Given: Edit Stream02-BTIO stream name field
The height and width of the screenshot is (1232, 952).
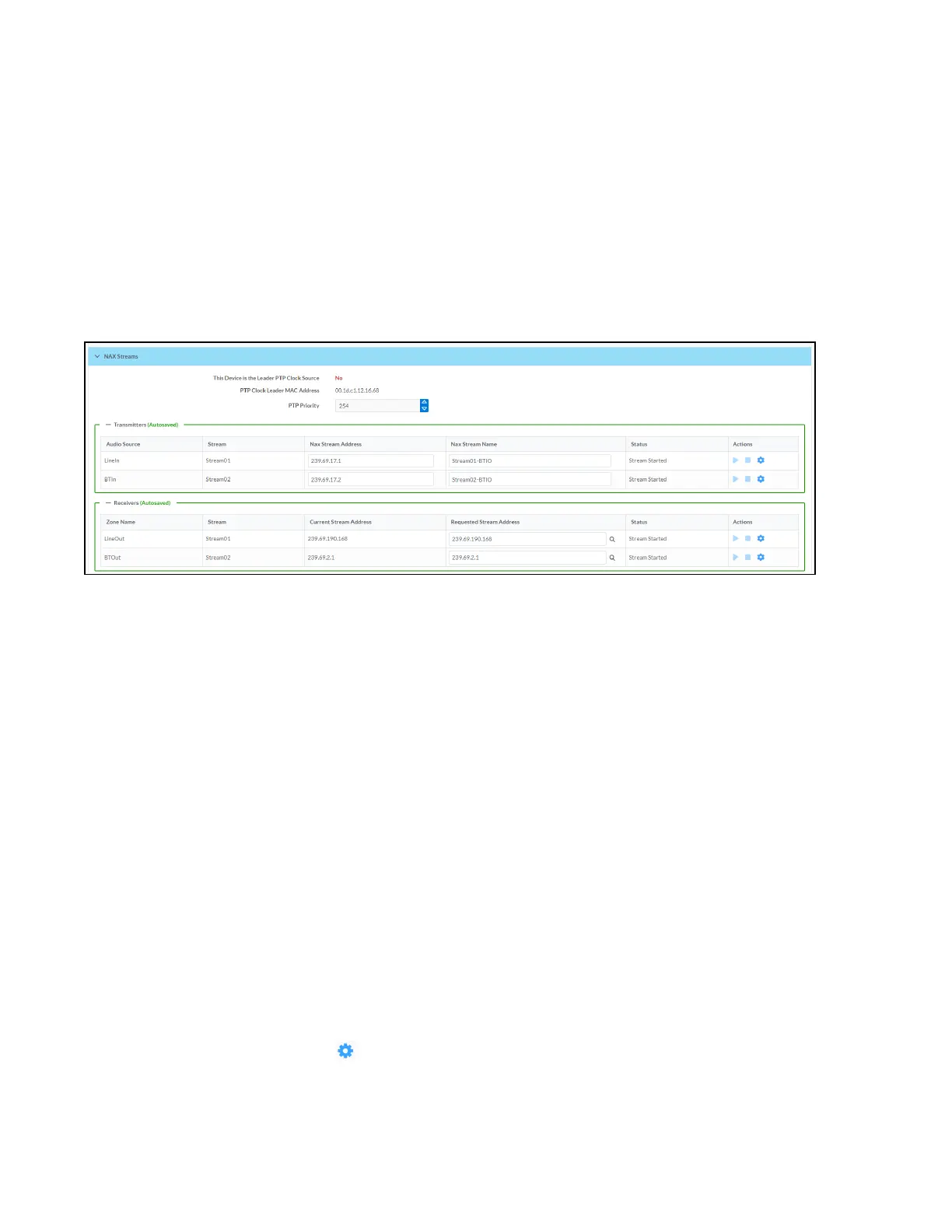Looking at the screenshot, I should coord(530,480).
